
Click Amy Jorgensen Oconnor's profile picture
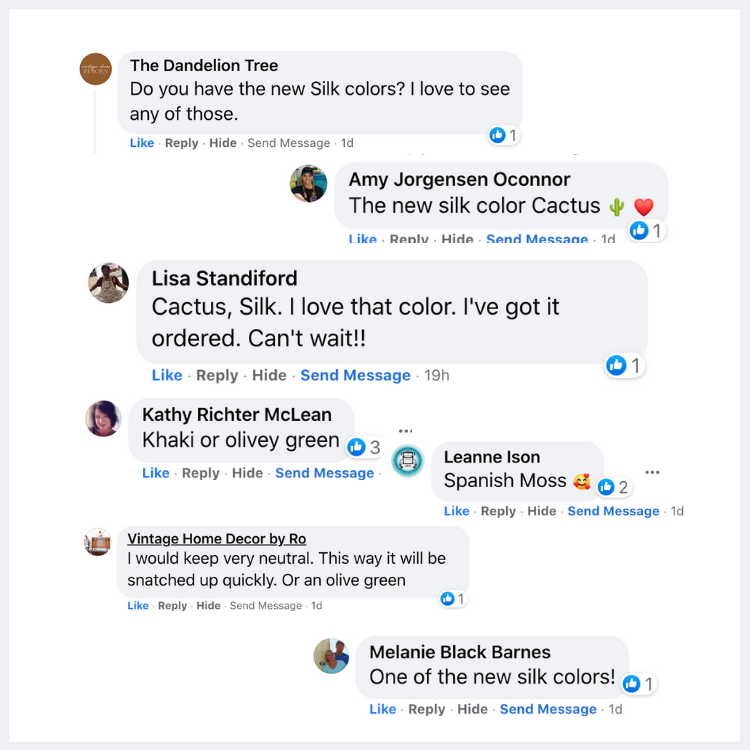[x=309, y=183]
